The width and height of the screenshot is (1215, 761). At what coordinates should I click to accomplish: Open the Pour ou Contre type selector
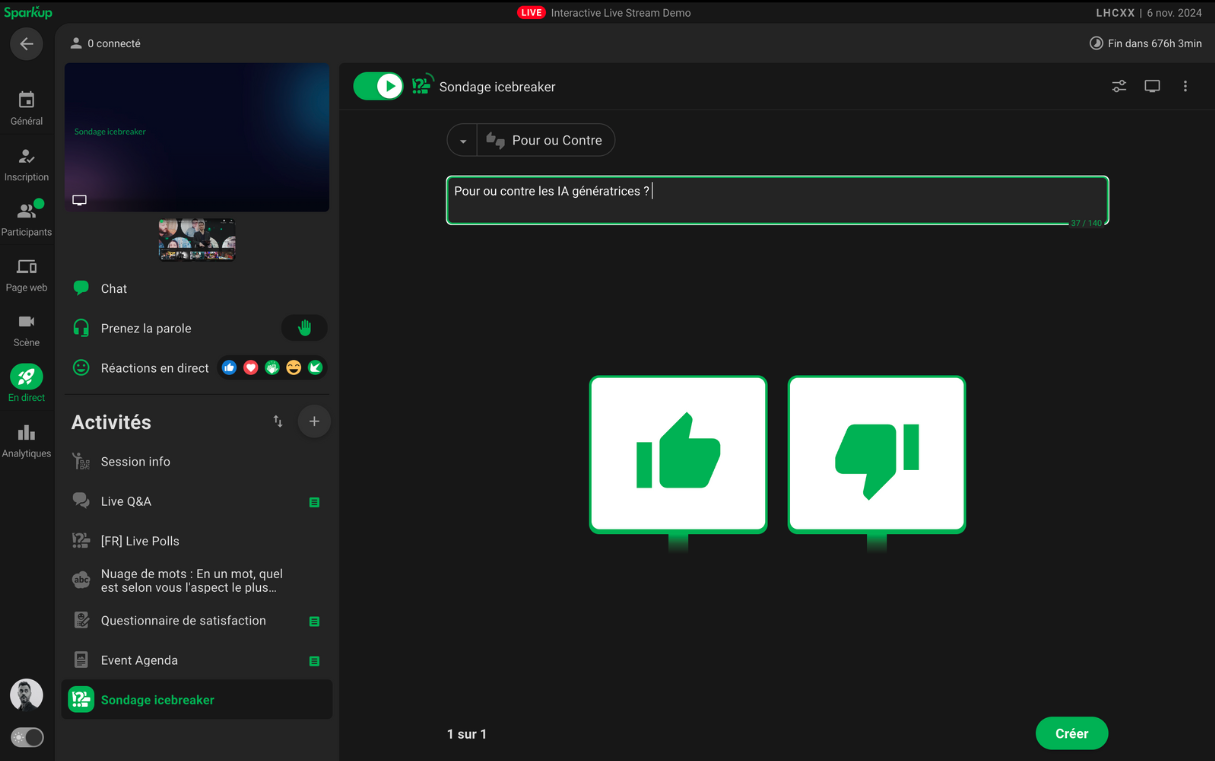click(x=546, y=141)
